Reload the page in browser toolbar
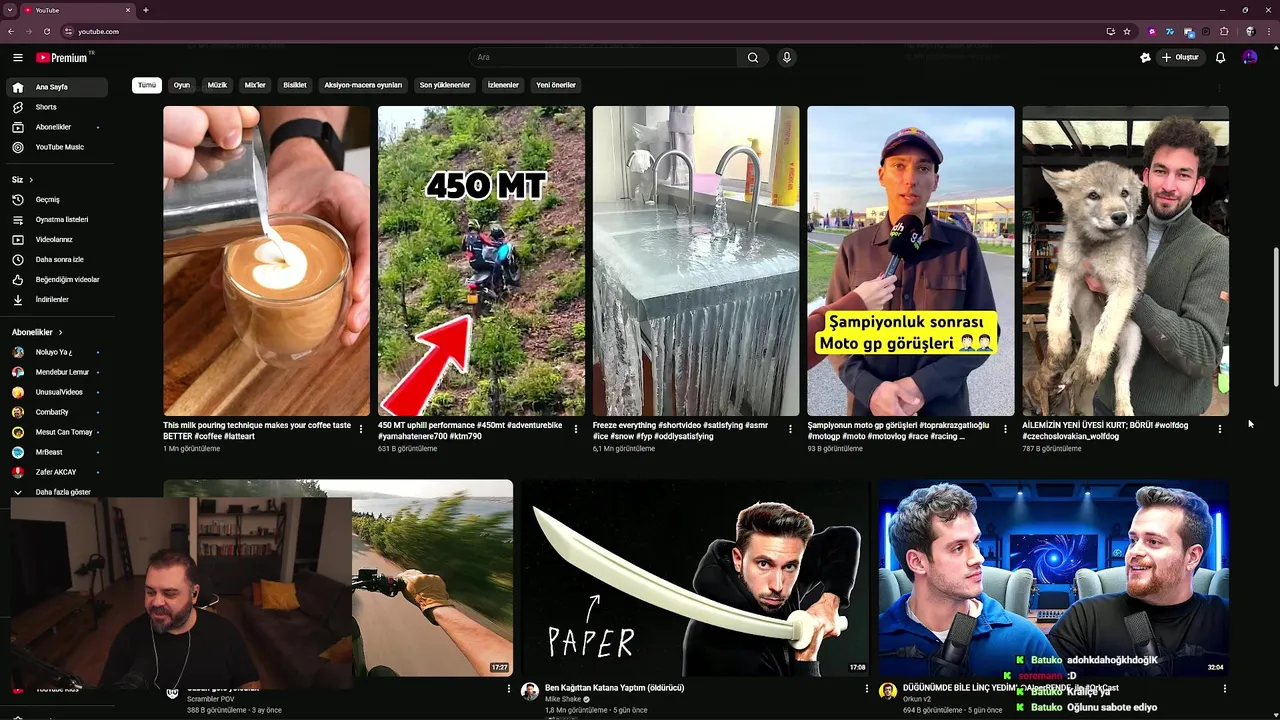 46,31
